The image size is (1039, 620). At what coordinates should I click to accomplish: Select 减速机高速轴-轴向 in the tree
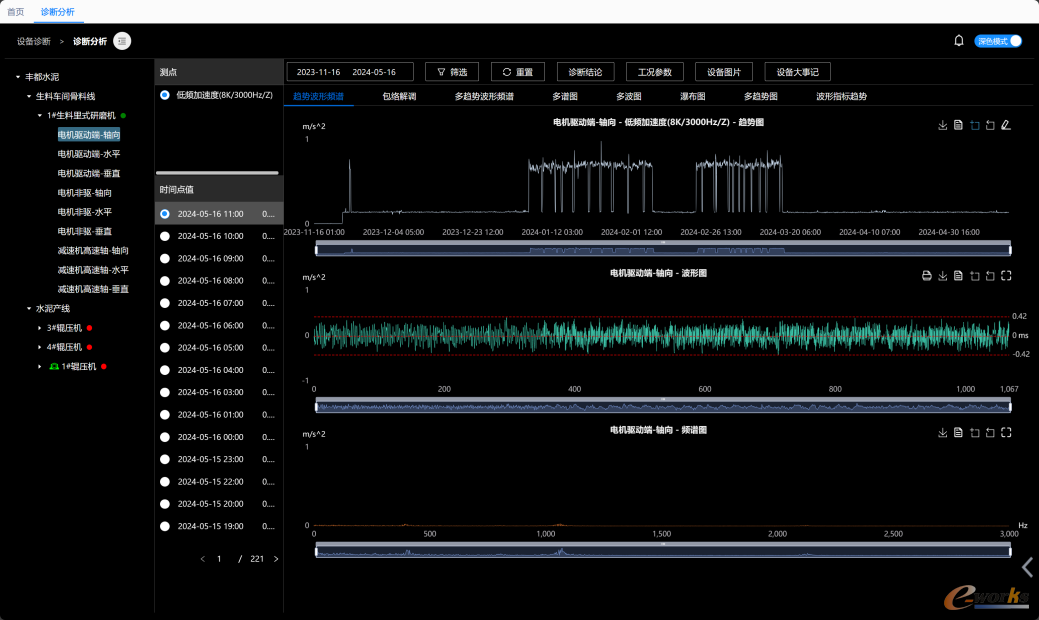pyautogui.click(x=93, y=250)
